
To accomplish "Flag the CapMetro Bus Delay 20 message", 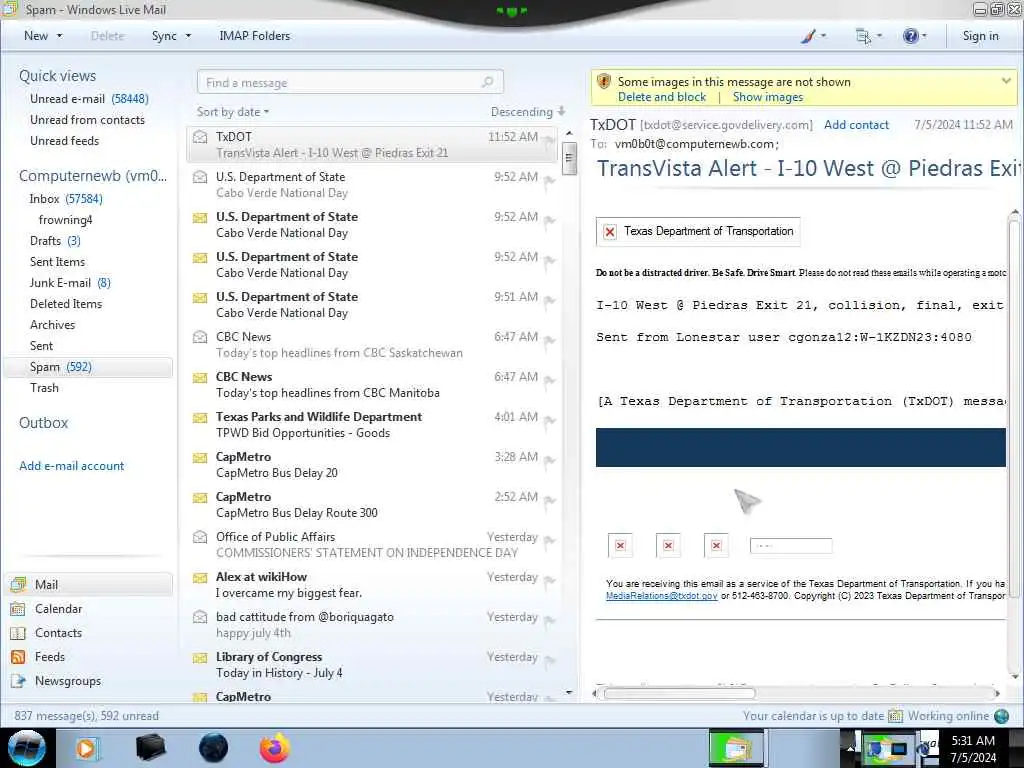I will click(549, 460).
